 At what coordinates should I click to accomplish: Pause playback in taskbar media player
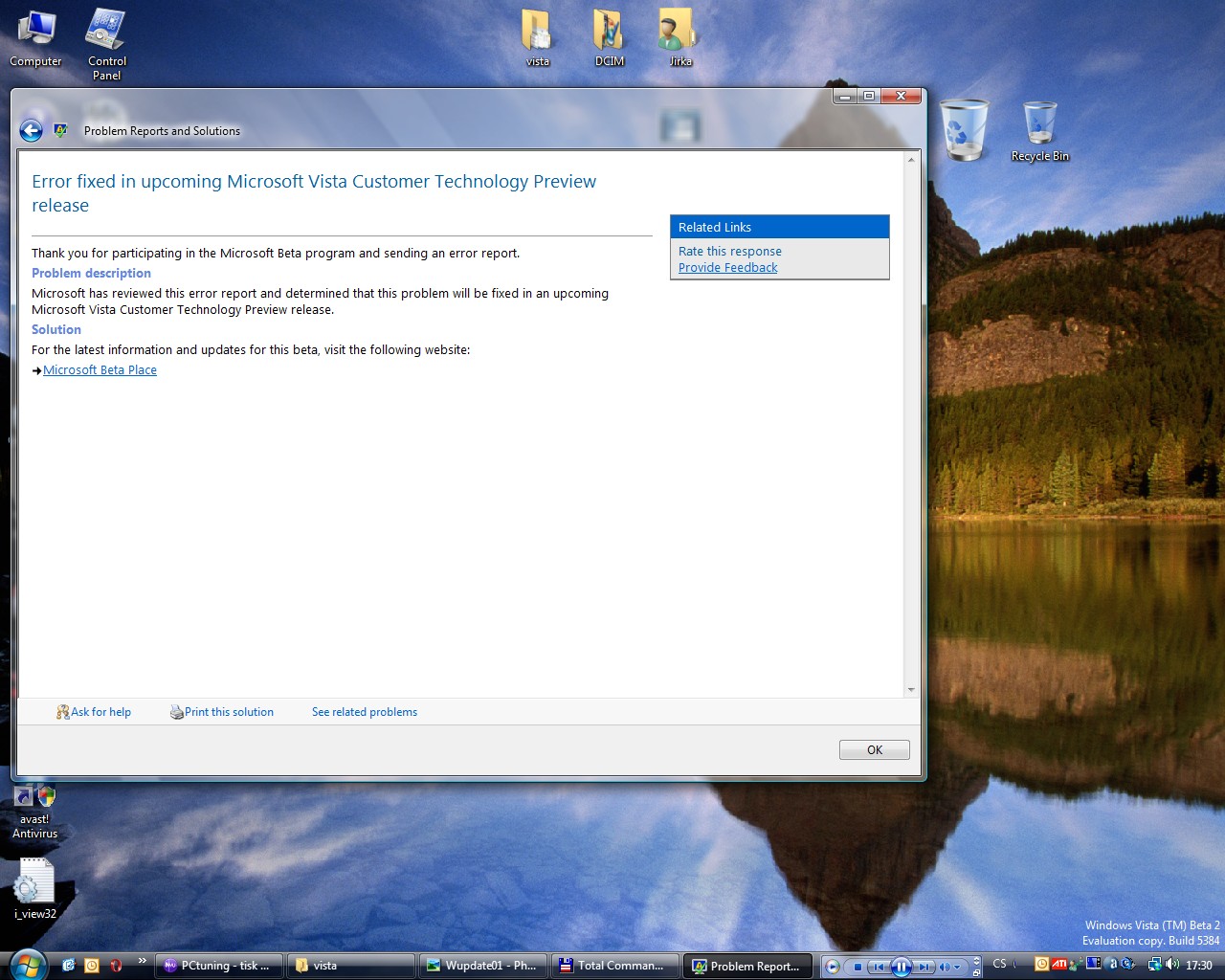click(901, 967)
